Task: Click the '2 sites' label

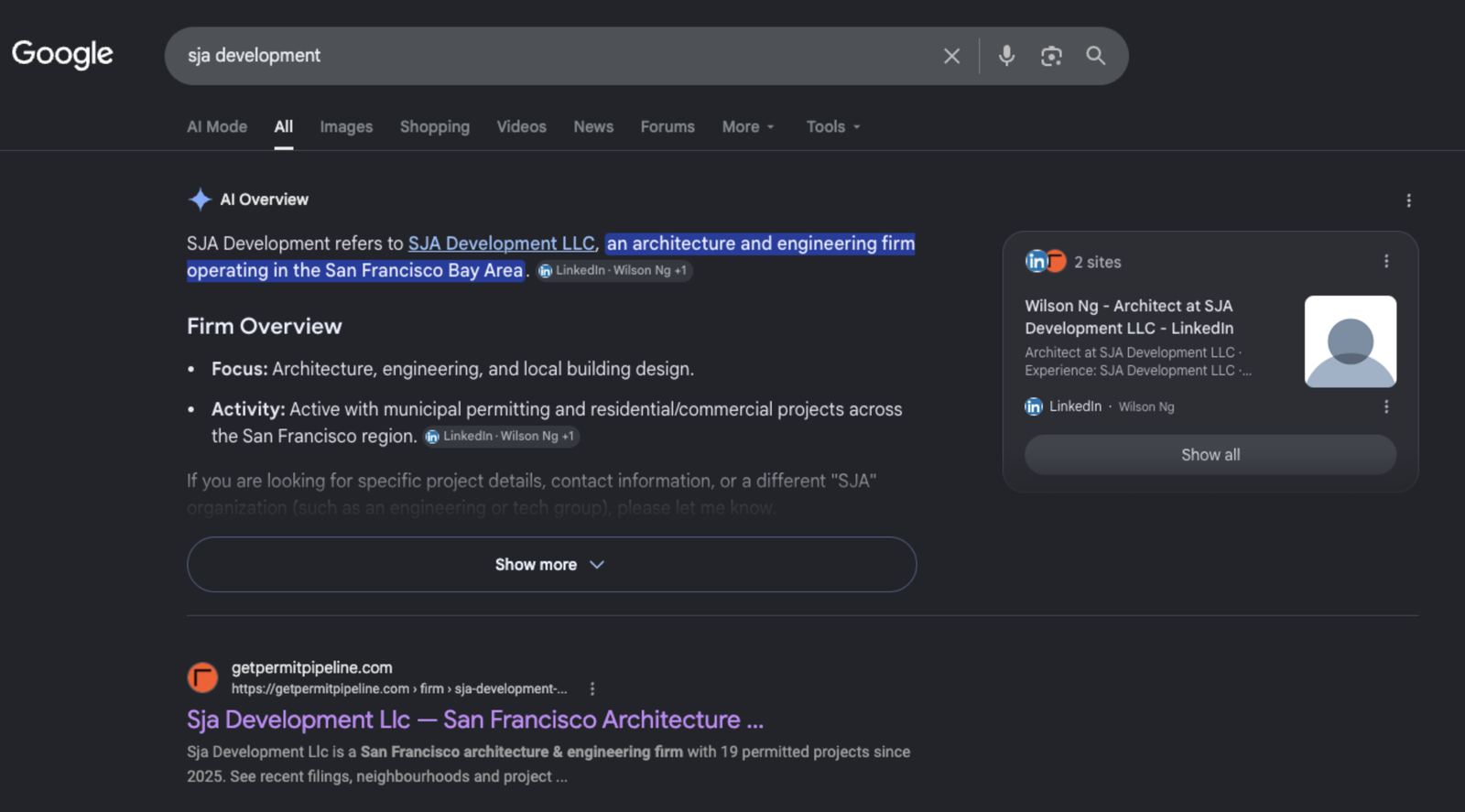Action: point(1098,262)
